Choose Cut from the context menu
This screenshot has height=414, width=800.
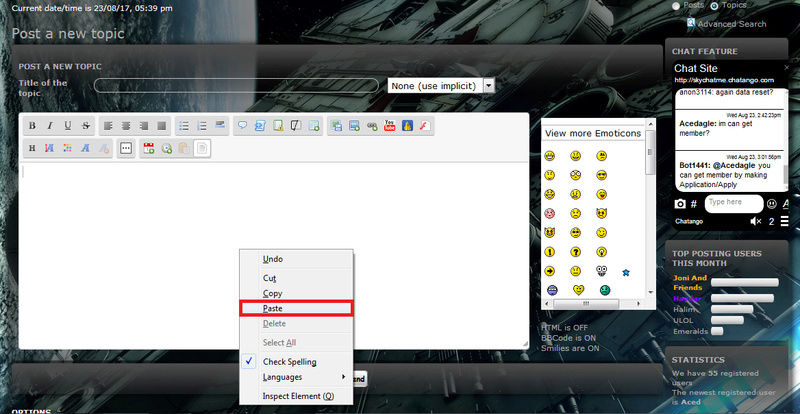tap(296, 278)
